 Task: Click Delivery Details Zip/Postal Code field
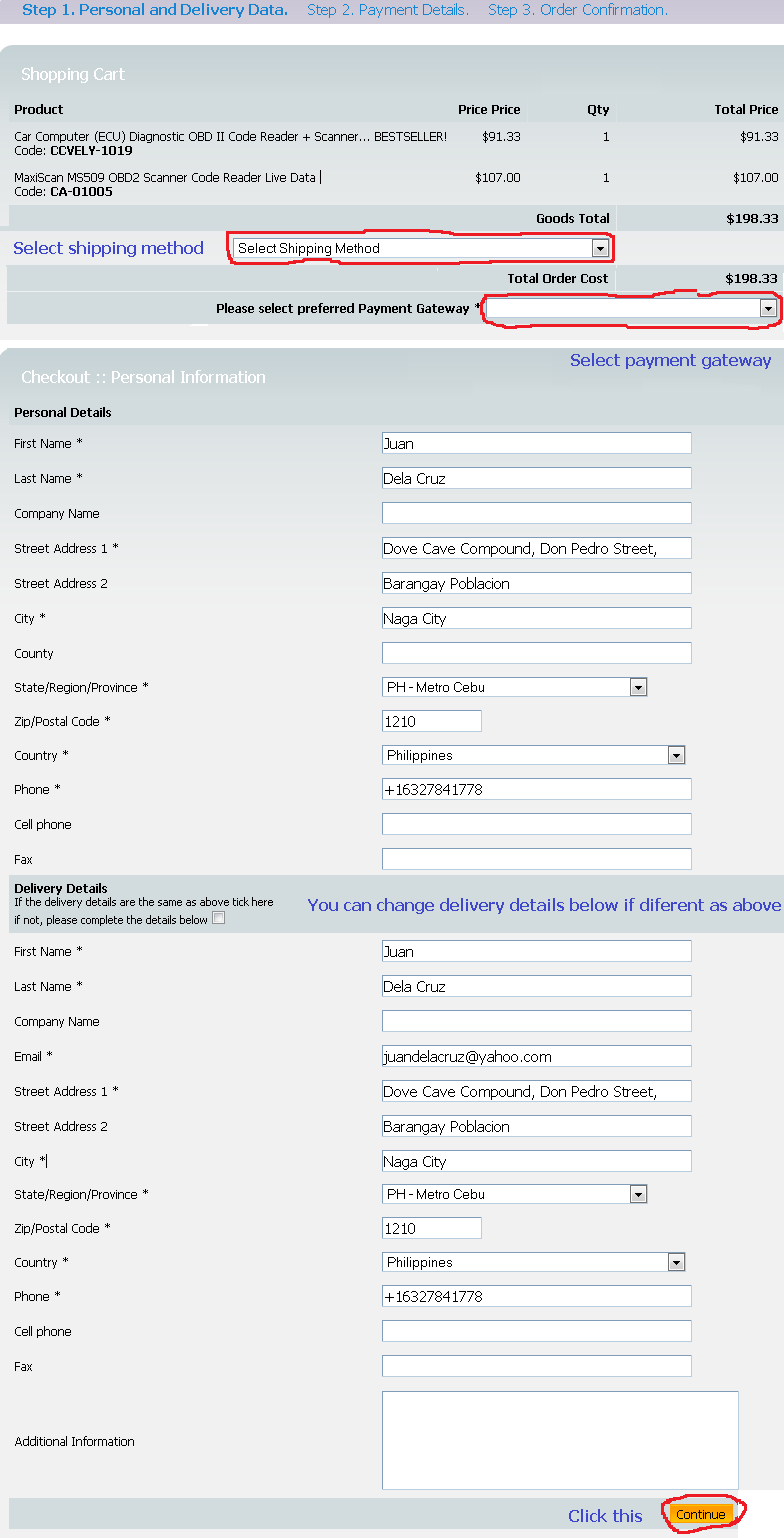pos(432,1228)
